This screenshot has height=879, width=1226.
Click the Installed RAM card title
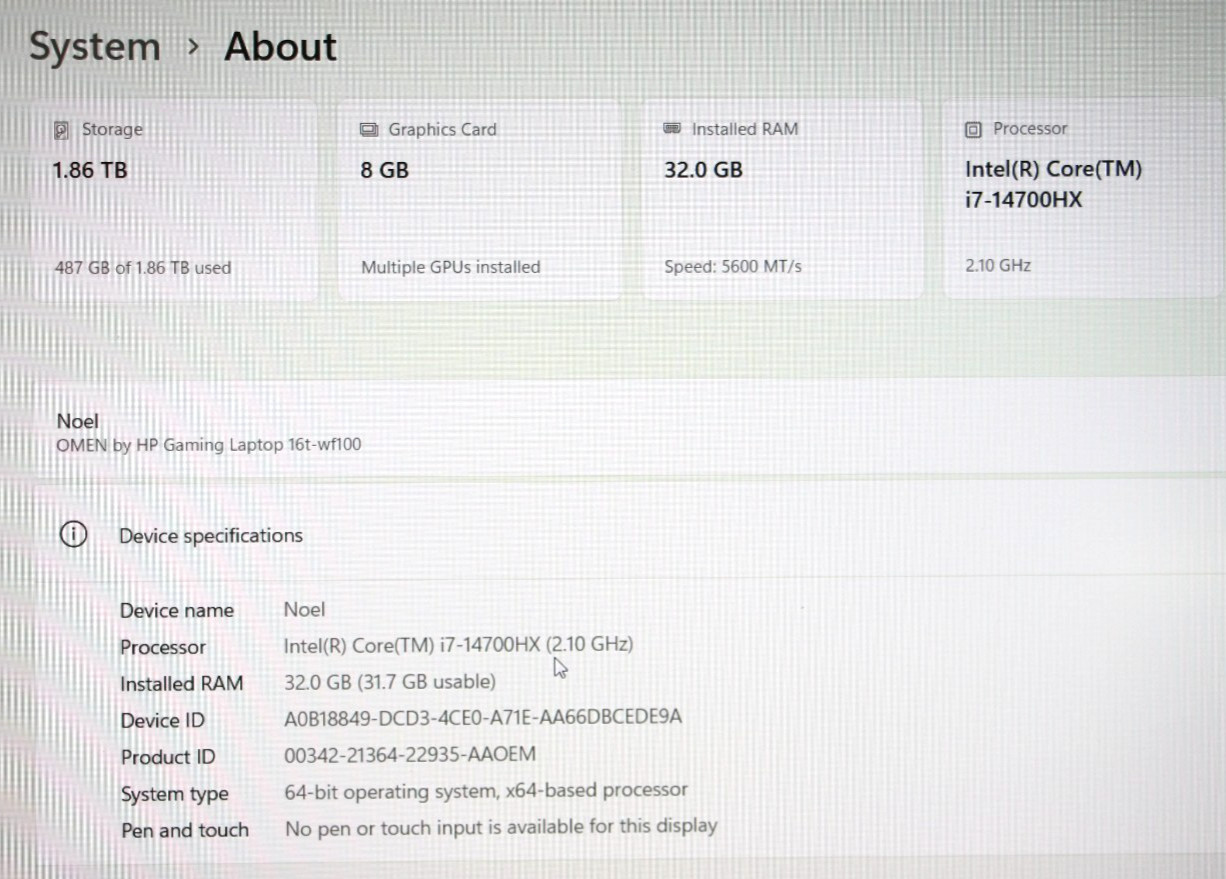(x=745, y=129)
